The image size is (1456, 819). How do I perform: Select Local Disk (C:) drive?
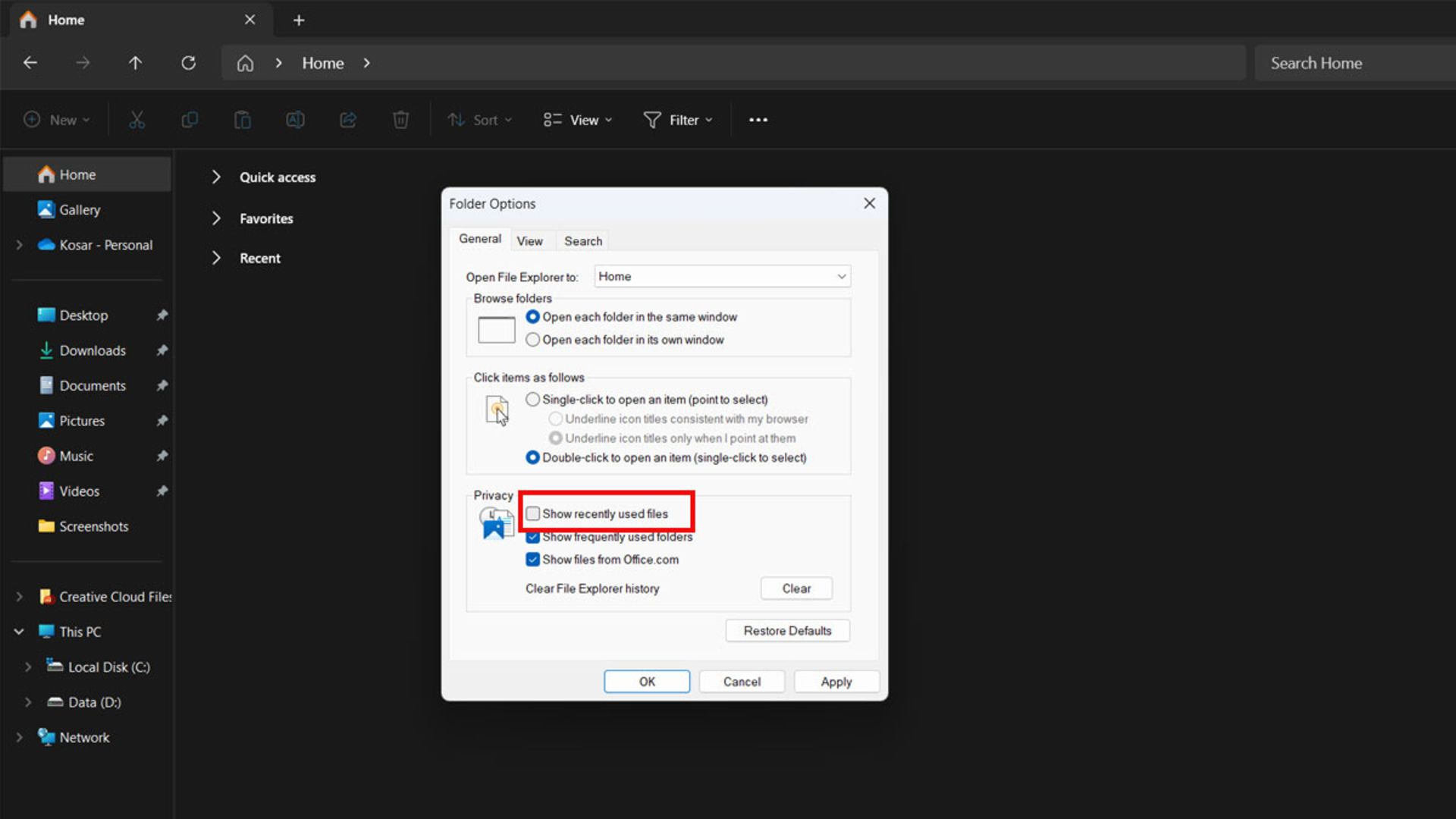108,667
